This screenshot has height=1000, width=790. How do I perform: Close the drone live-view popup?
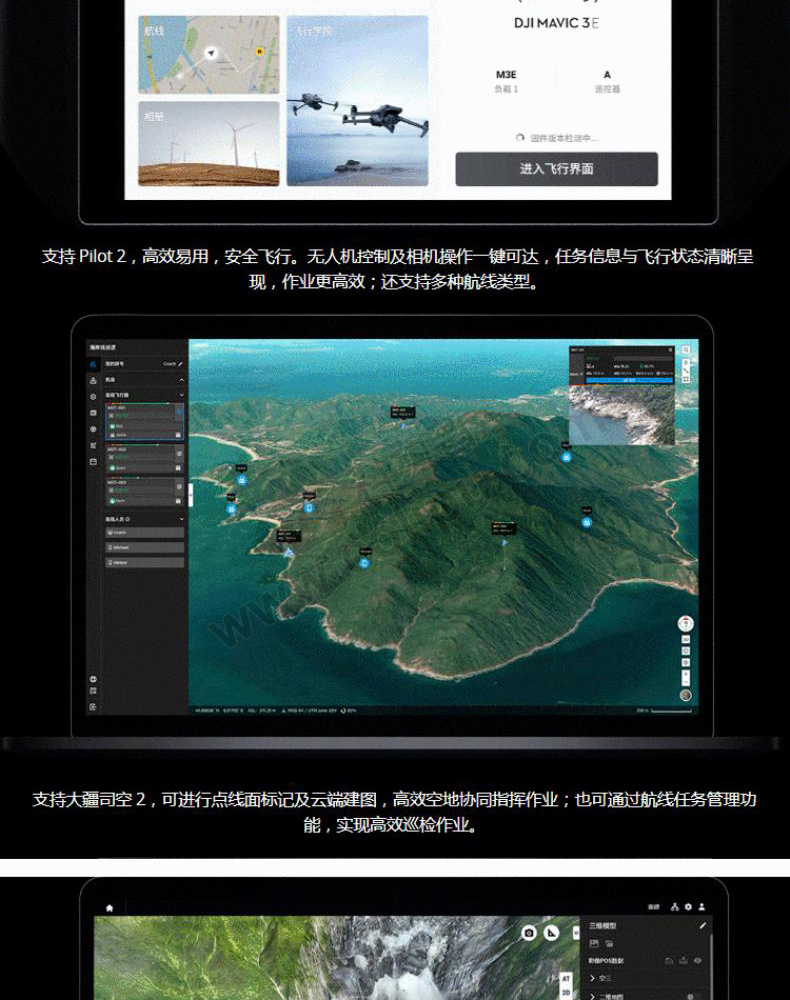(670, 349)
